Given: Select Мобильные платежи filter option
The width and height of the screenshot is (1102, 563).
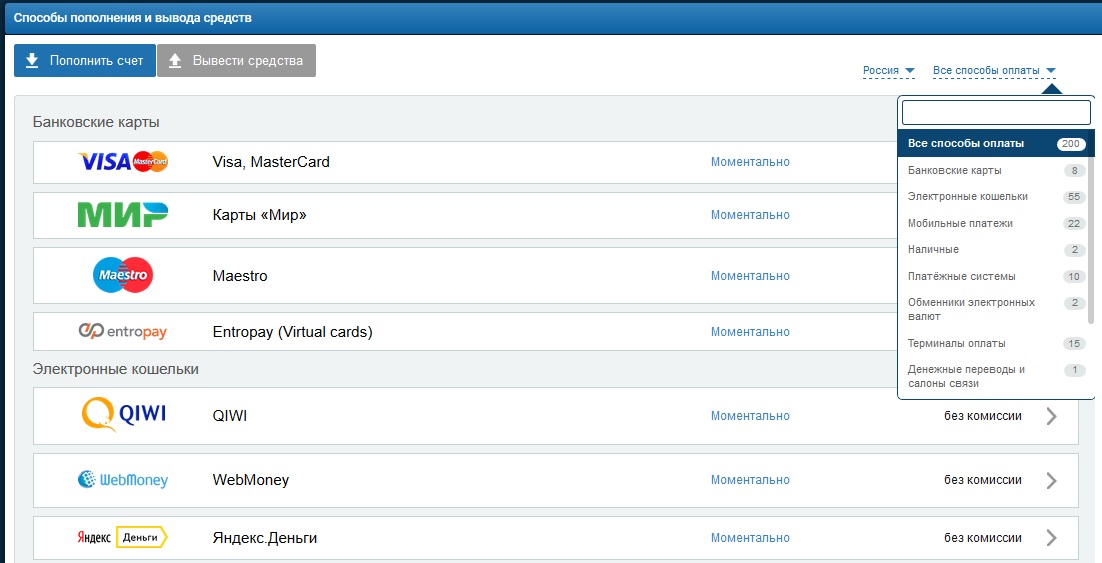Looking at the screenshot, I should 960,223.
